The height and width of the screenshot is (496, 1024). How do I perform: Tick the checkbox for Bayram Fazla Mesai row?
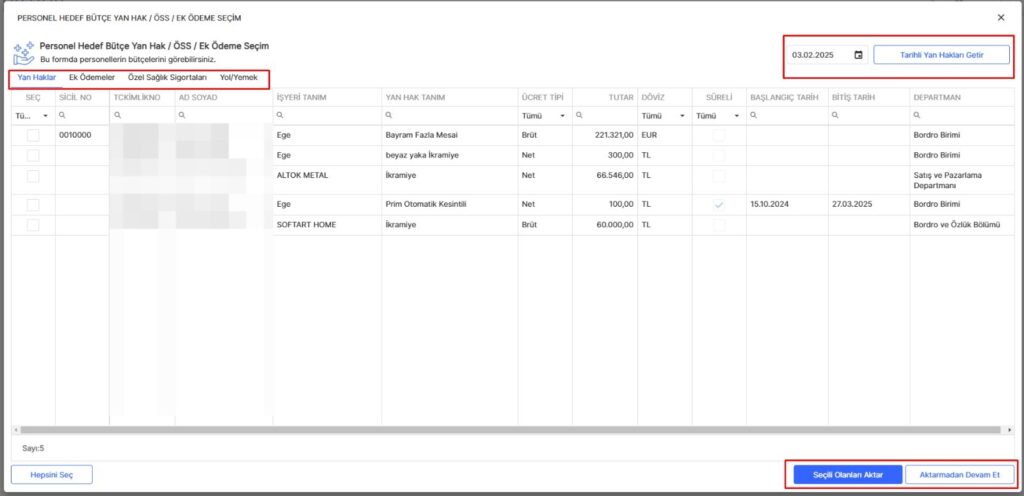[33, 135]
